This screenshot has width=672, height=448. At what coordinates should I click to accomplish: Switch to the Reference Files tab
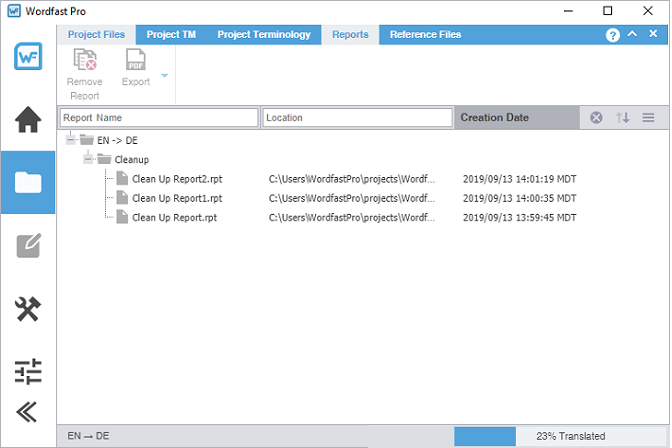(425, 34)
